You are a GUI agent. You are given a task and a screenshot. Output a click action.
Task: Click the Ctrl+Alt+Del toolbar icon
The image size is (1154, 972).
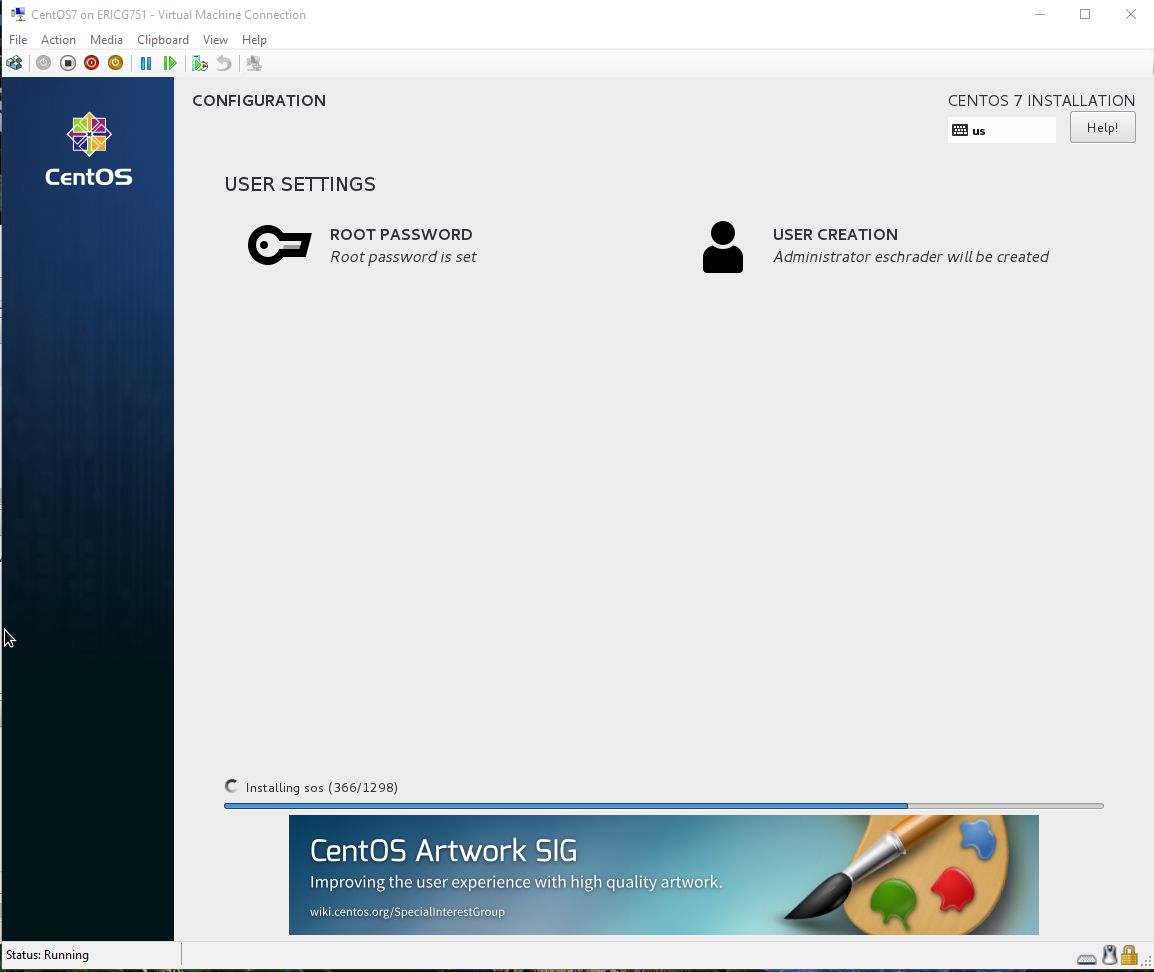pos(14,63)
